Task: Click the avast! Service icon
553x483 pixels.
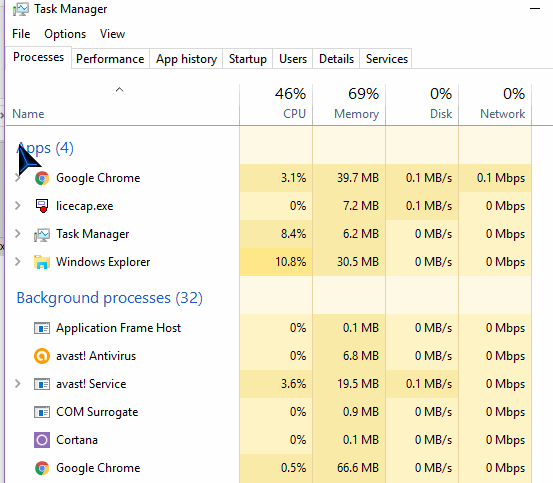Action: 42,384
